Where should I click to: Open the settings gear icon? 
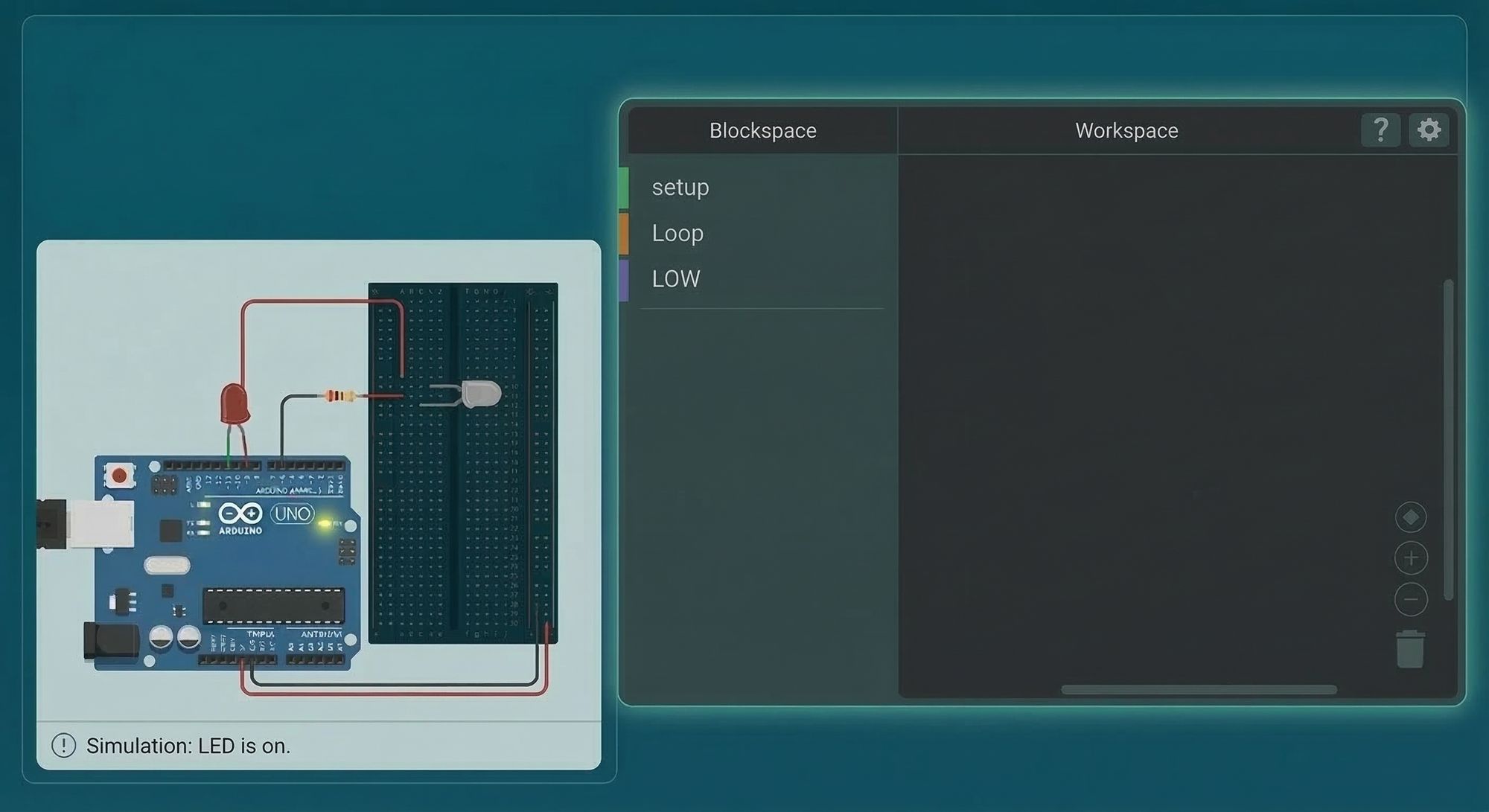(x=1429, y=130)
